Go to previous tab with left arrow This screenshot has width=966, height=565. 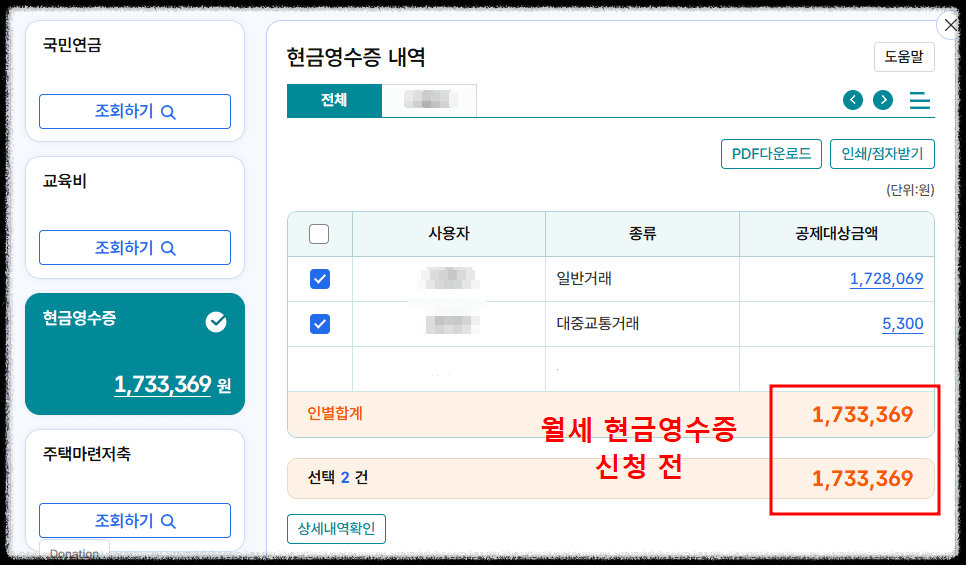pyautogui.click(x=853, y=100)
